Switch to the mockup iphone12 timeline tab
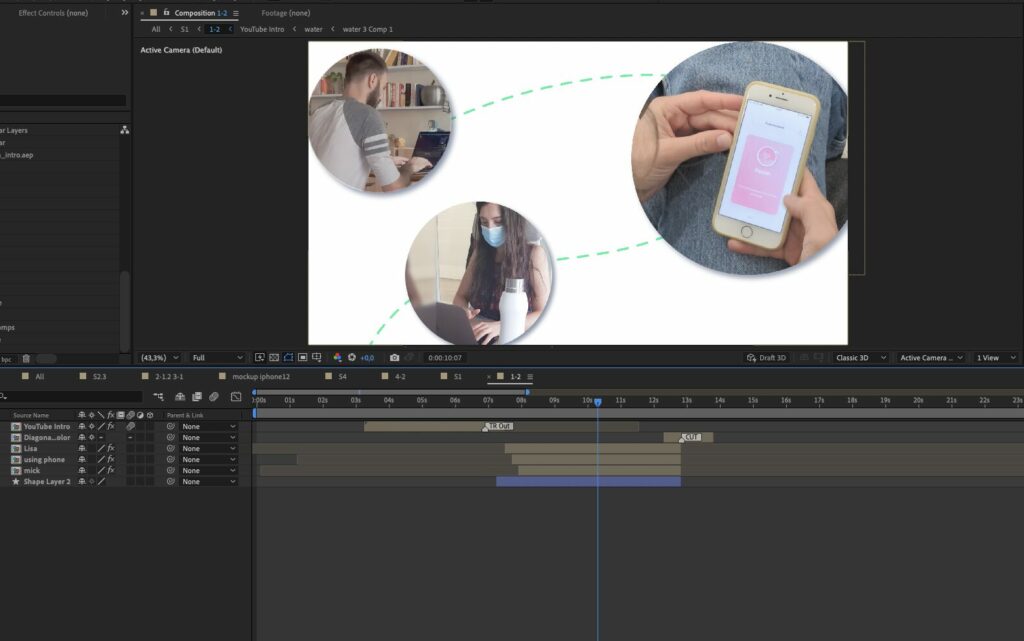 (x=259, y=377)
